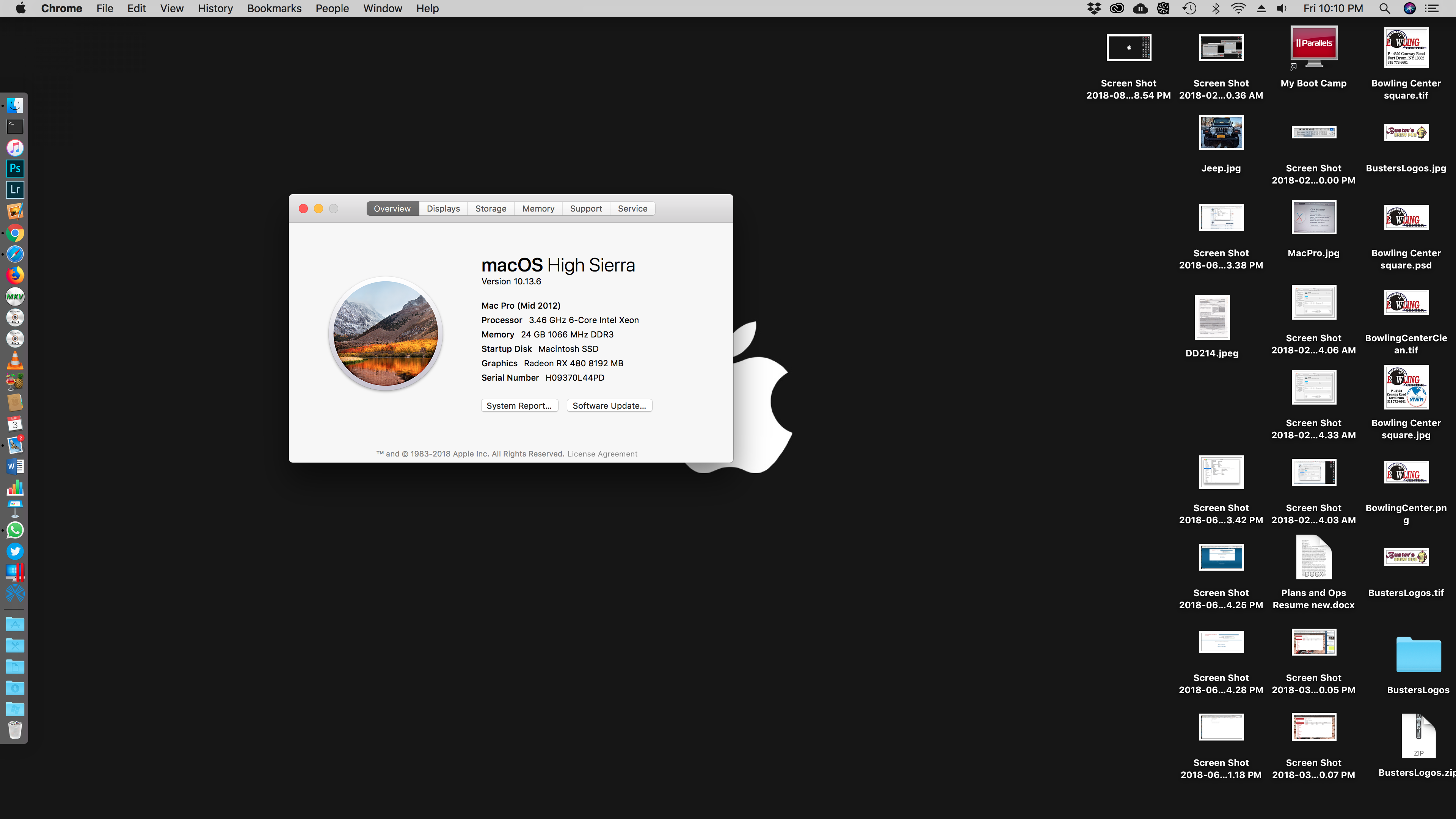Open the volume control in menu bar
Viewport: 1456px width, 819px height.
click(1282, 8)
